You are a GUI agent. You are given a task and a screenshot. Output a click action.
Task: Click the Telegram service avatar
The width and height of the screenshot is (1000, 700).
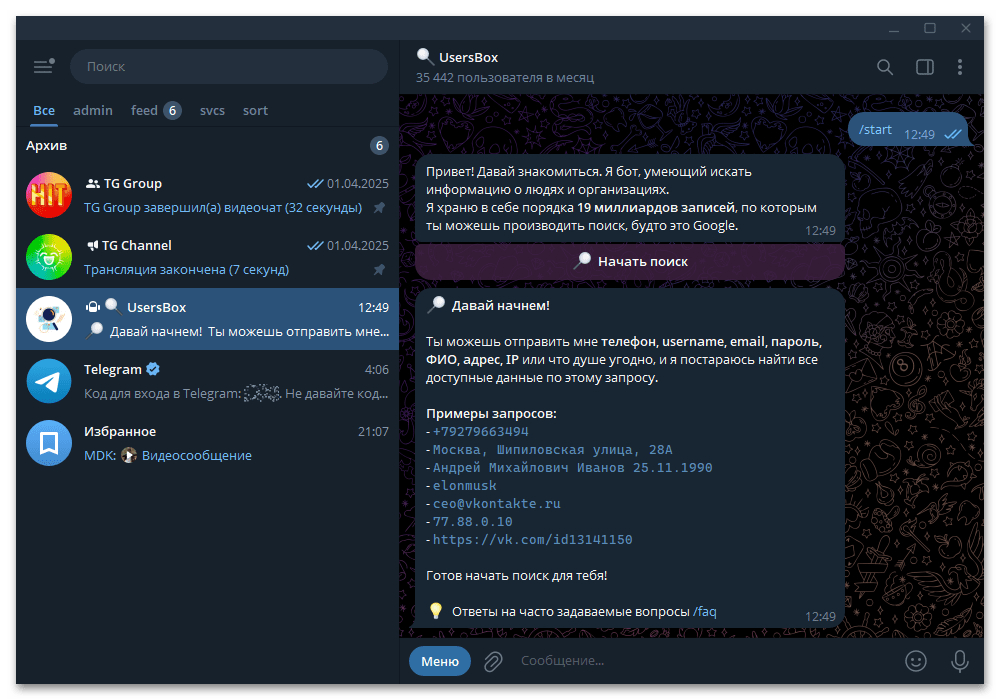click(49, 381)
